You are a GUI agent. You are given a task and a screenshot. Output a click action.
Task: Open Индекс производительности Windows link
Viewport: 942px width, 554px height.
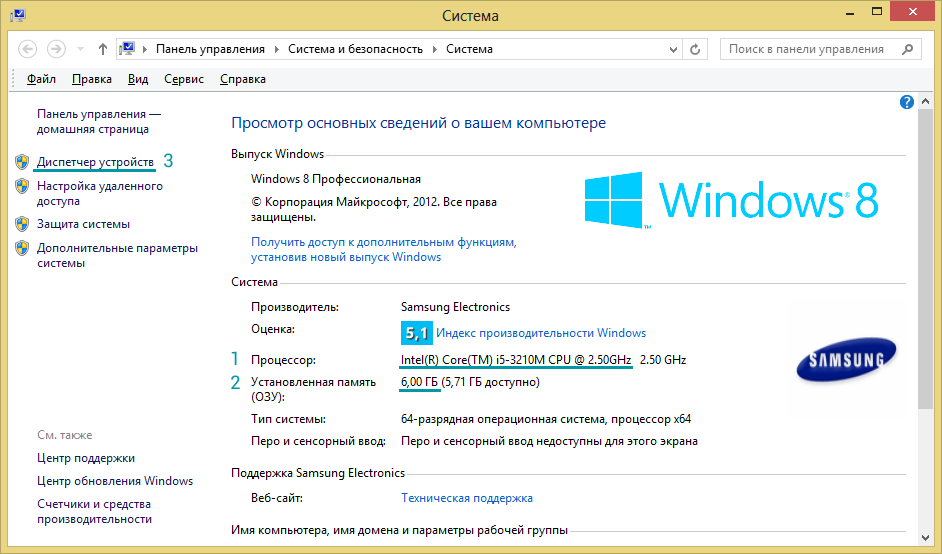(x=541, y=333)
